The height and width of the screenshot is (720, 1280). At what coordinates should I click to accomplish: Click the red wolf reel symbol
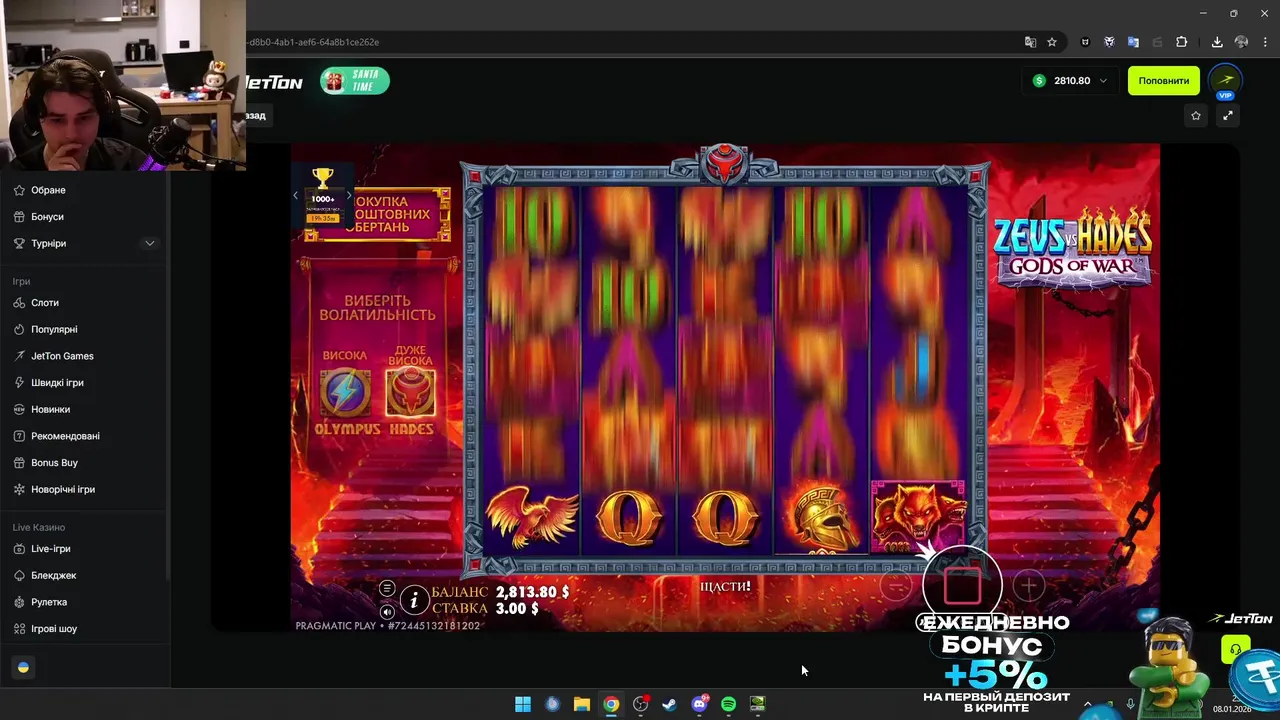click(x=918, y=516)
